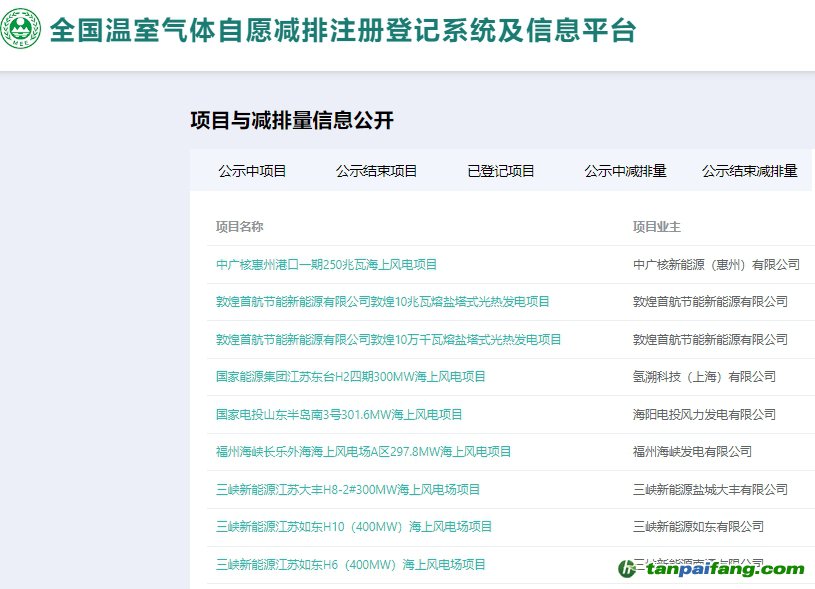Open 三峡新能源江苏大丰H8-2#300MW project
This screenshot has width=815, height=589.
348,490
